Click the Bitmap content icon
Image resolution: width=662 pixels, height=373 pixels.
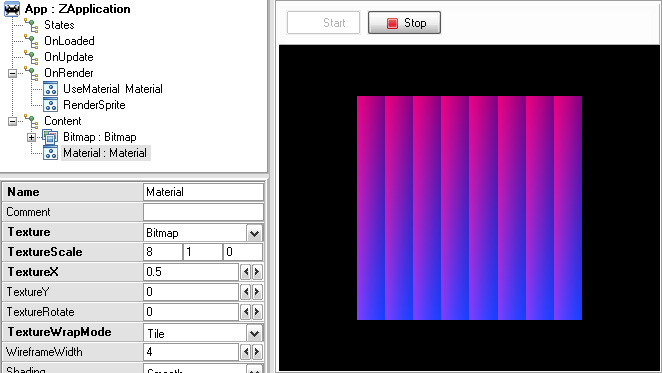50,137
